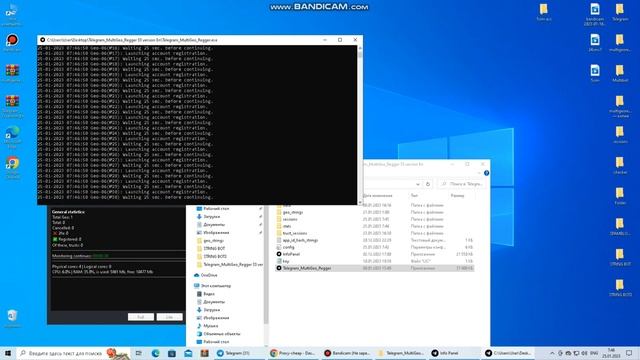
Task: Switch to the Telegram_MultiGeo folder taskbar window
Action: click(x=400, y=353)
